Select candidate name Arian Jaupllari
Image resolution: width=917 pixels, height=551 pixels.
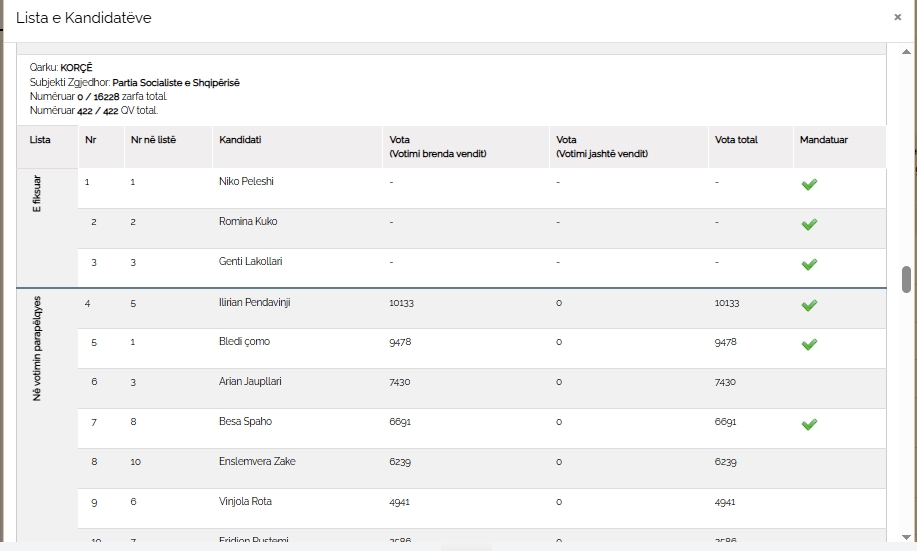[x=250, y=381]
